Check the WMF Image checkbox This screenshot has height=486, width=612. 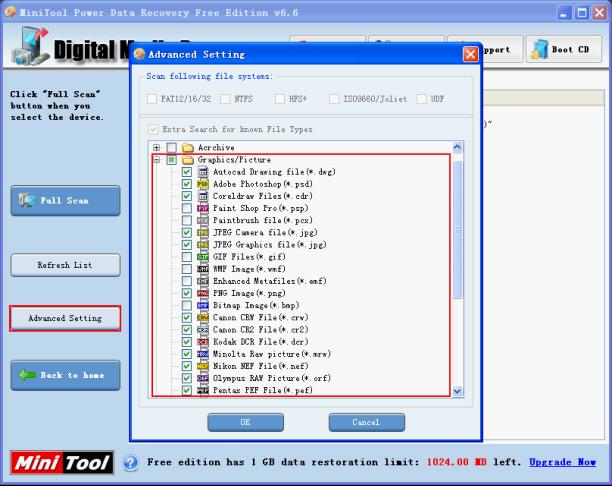(x=187, y=269)
